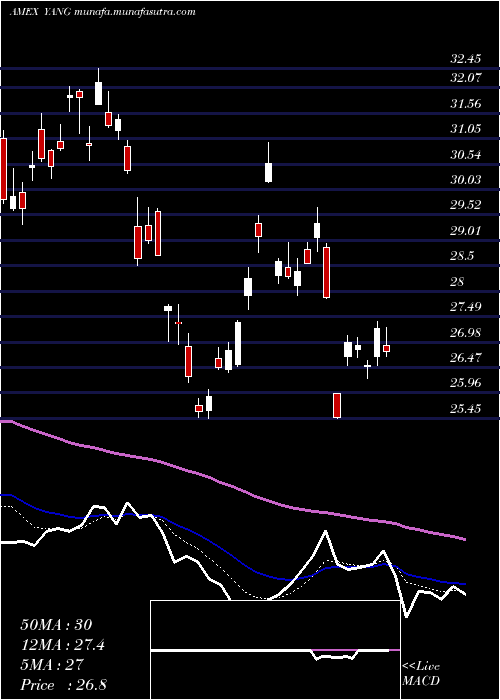This screenshot has width=500, height=700.
Task: Click the Price : 26.8 readout
Action: [x=63, y=684]
